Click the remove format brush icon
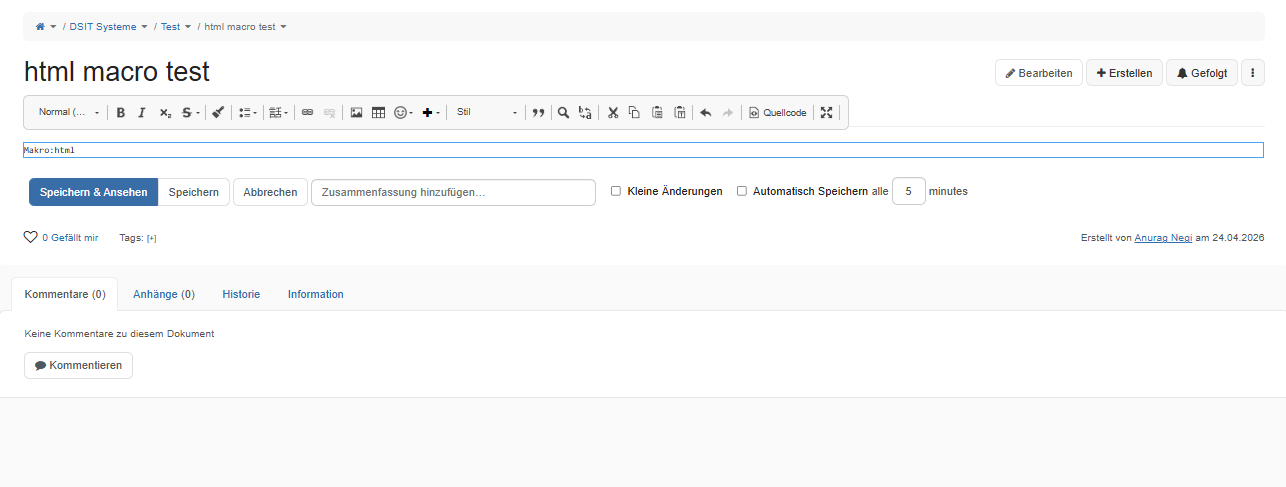Image resolution: width=1286 pixels, height=487 pixels. coord(218,113)
